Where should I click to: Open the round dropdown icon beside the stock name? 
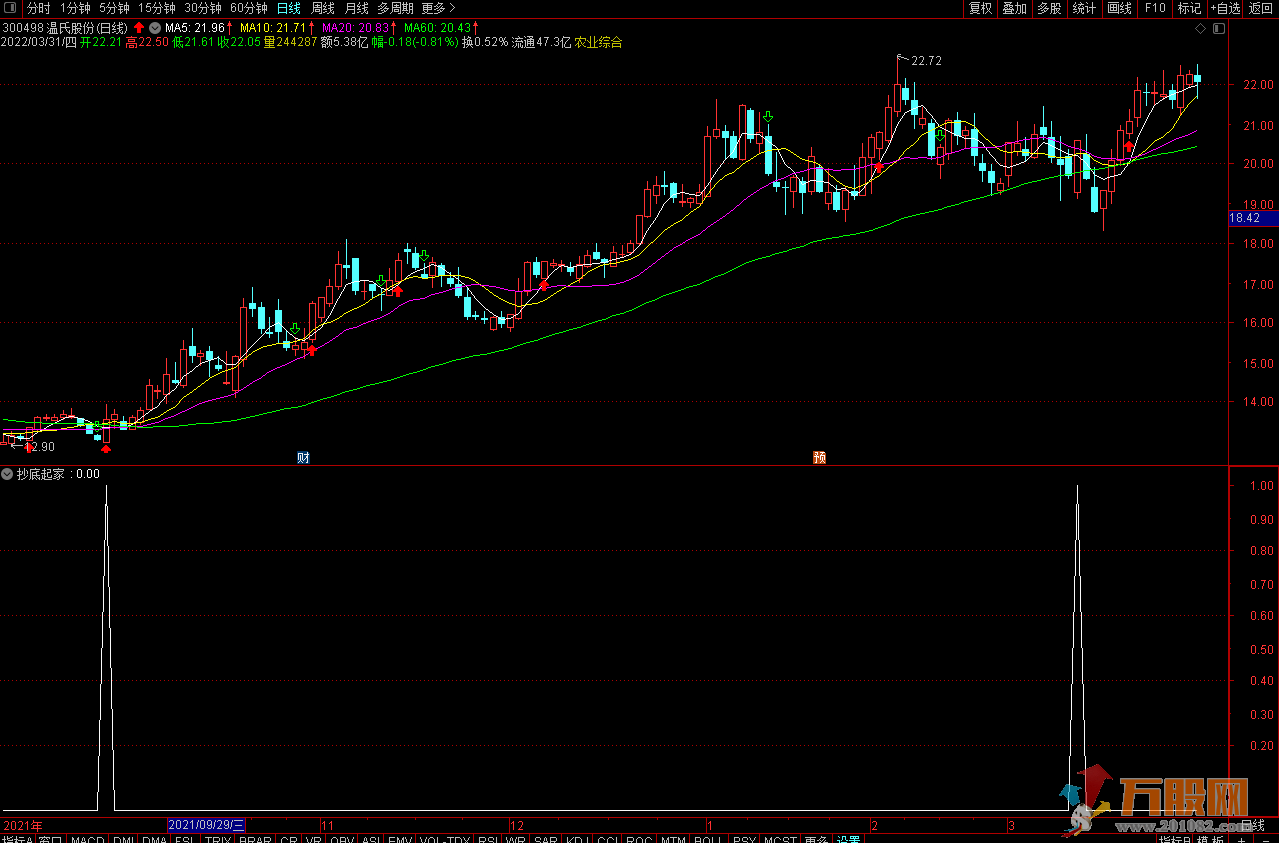(x=155, y=26)
